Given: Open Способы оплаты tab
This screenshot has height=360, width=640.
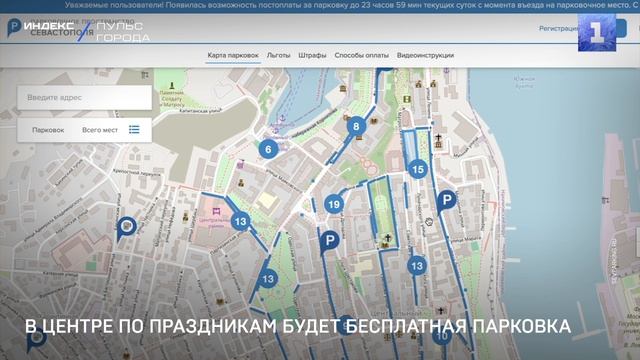Looking at the screenshot, I should pos(361,55).
